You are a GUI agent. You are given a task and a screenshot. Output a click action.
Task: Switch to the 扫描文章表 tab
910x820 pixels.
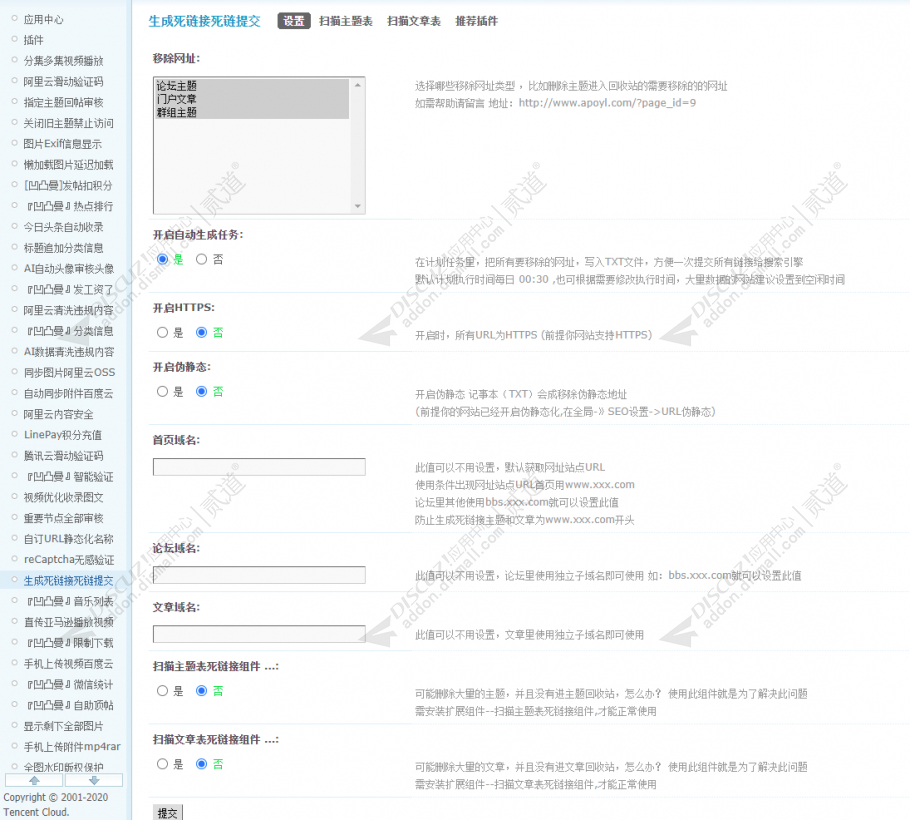414,21
